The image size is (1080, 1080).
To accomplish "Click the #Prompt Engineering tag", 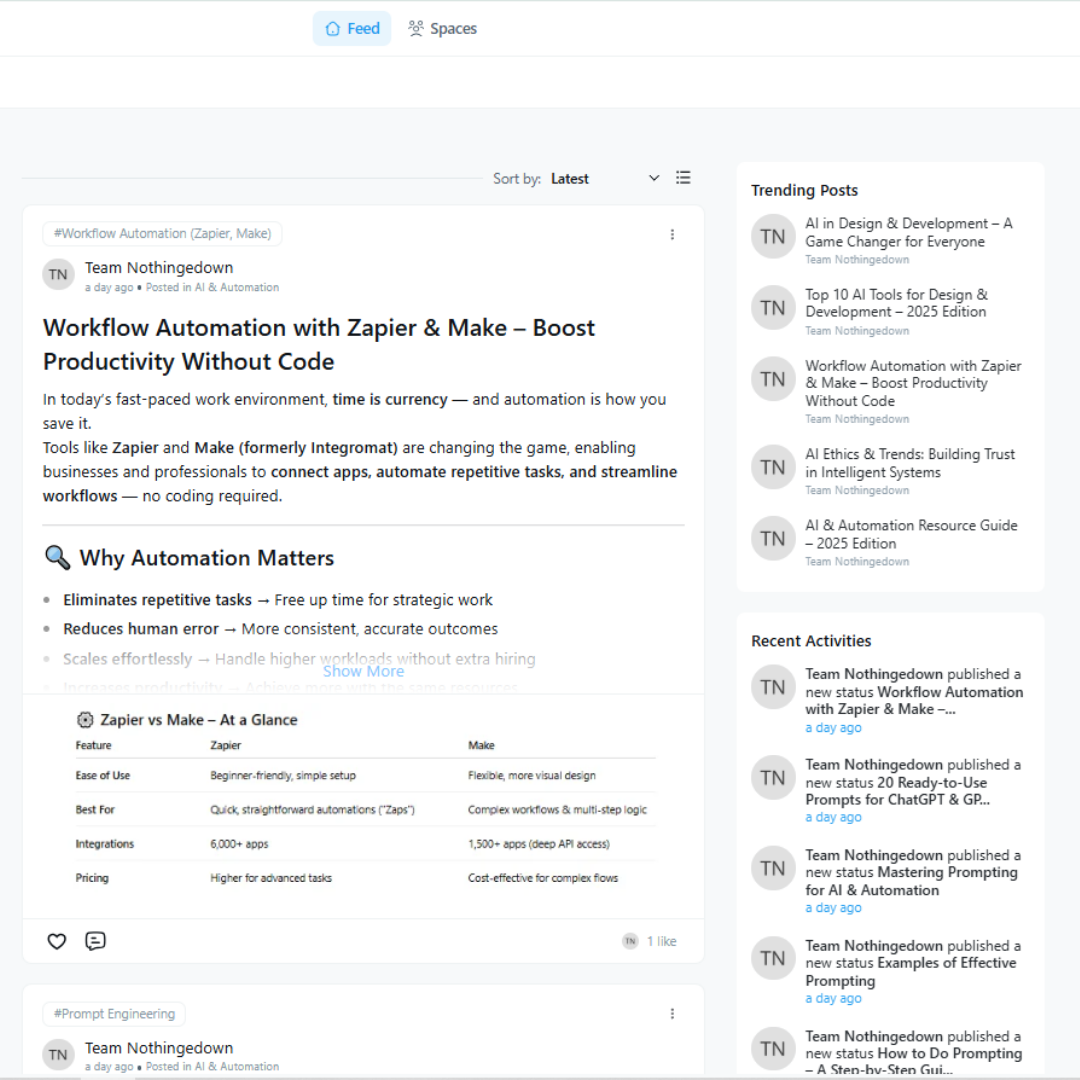I will point(114,1014).
